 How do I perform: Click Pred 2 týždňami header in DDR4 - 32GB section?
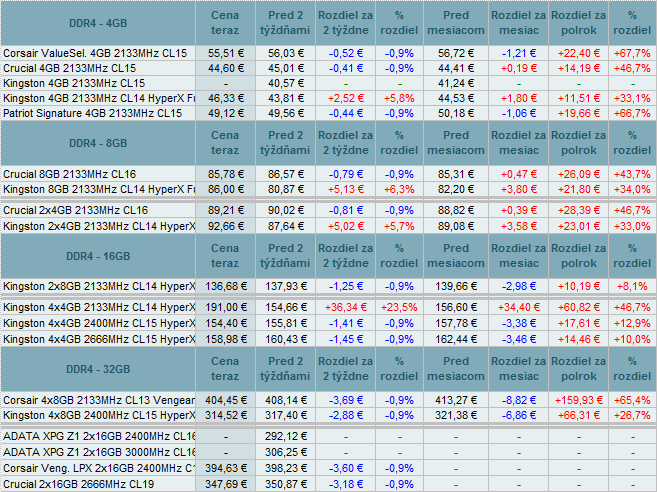285,369
